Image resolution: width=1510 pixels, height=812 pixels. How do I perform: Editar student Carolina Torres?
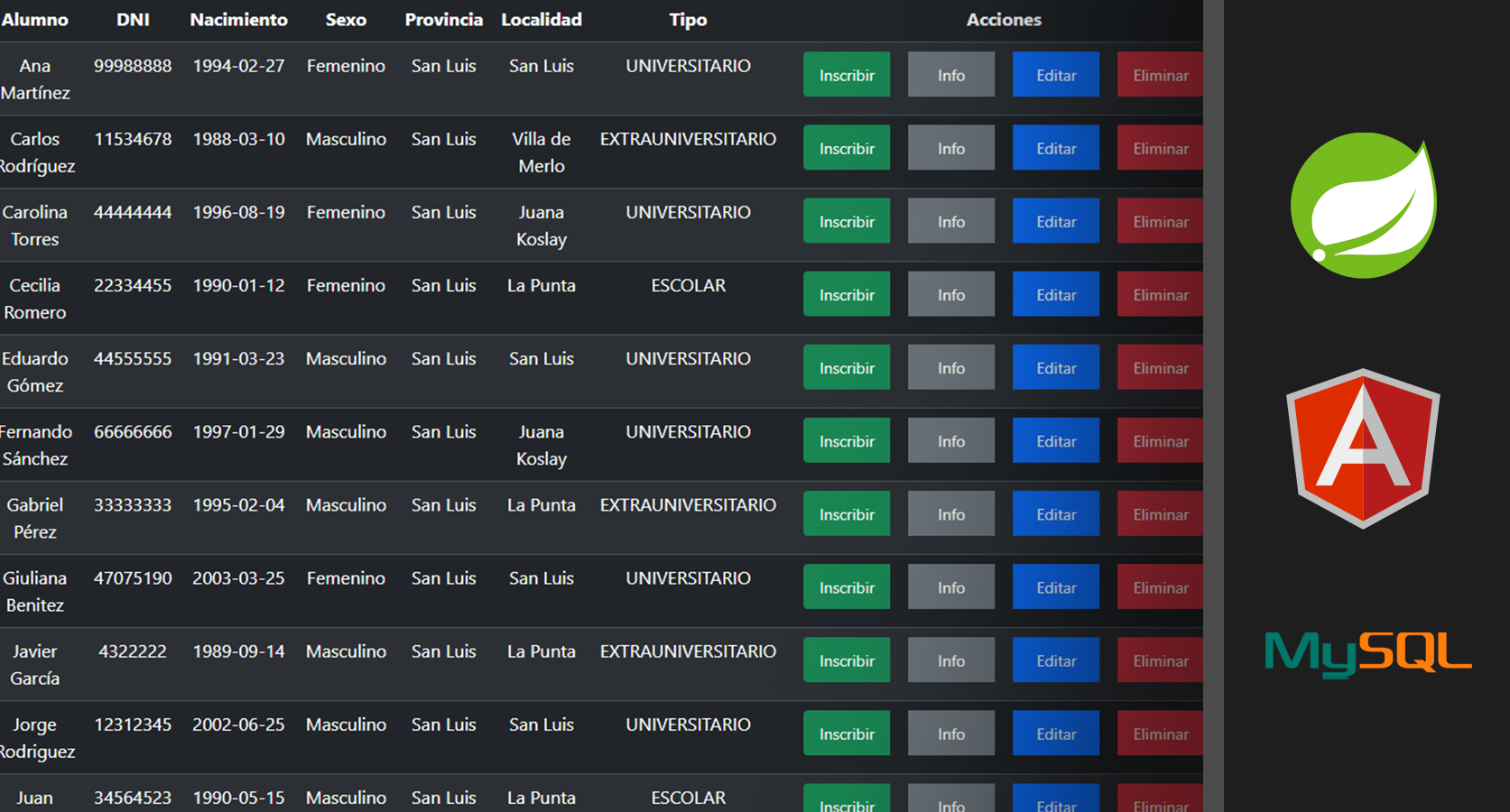tap(1055, 220)
